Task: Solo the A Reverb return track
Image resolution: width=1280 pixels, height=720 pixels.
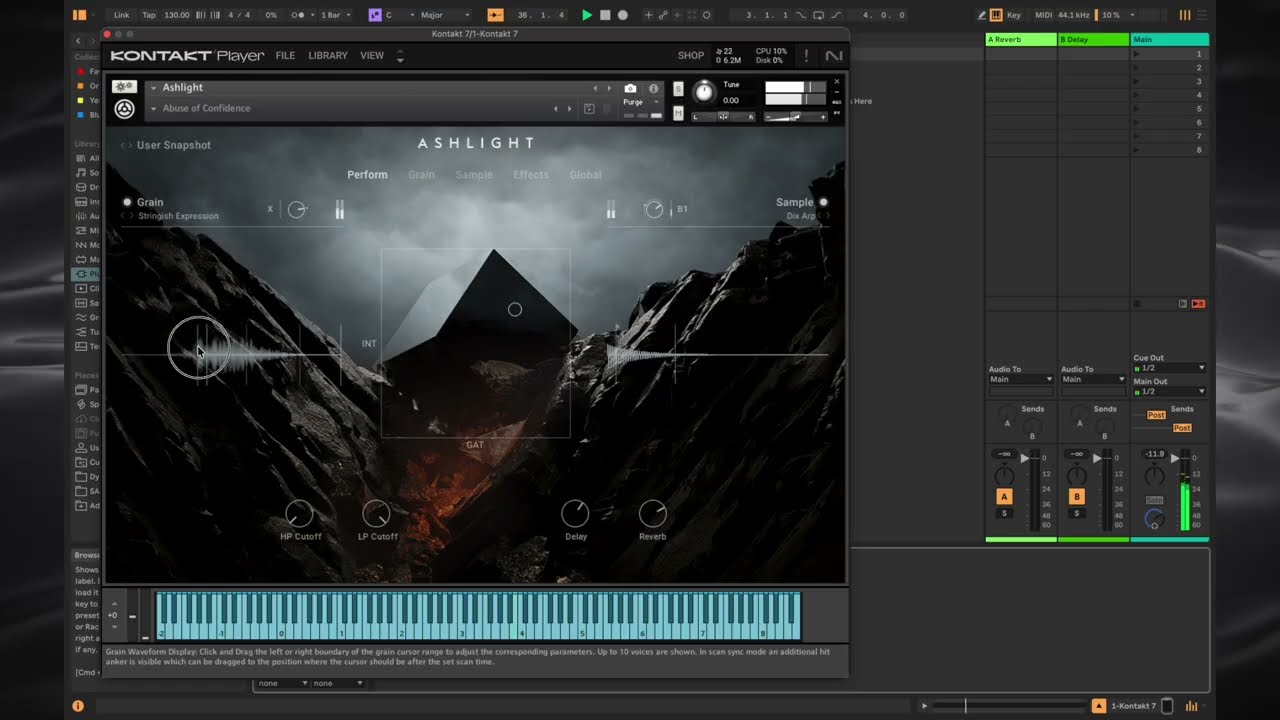Action: tap(1005, 513)
